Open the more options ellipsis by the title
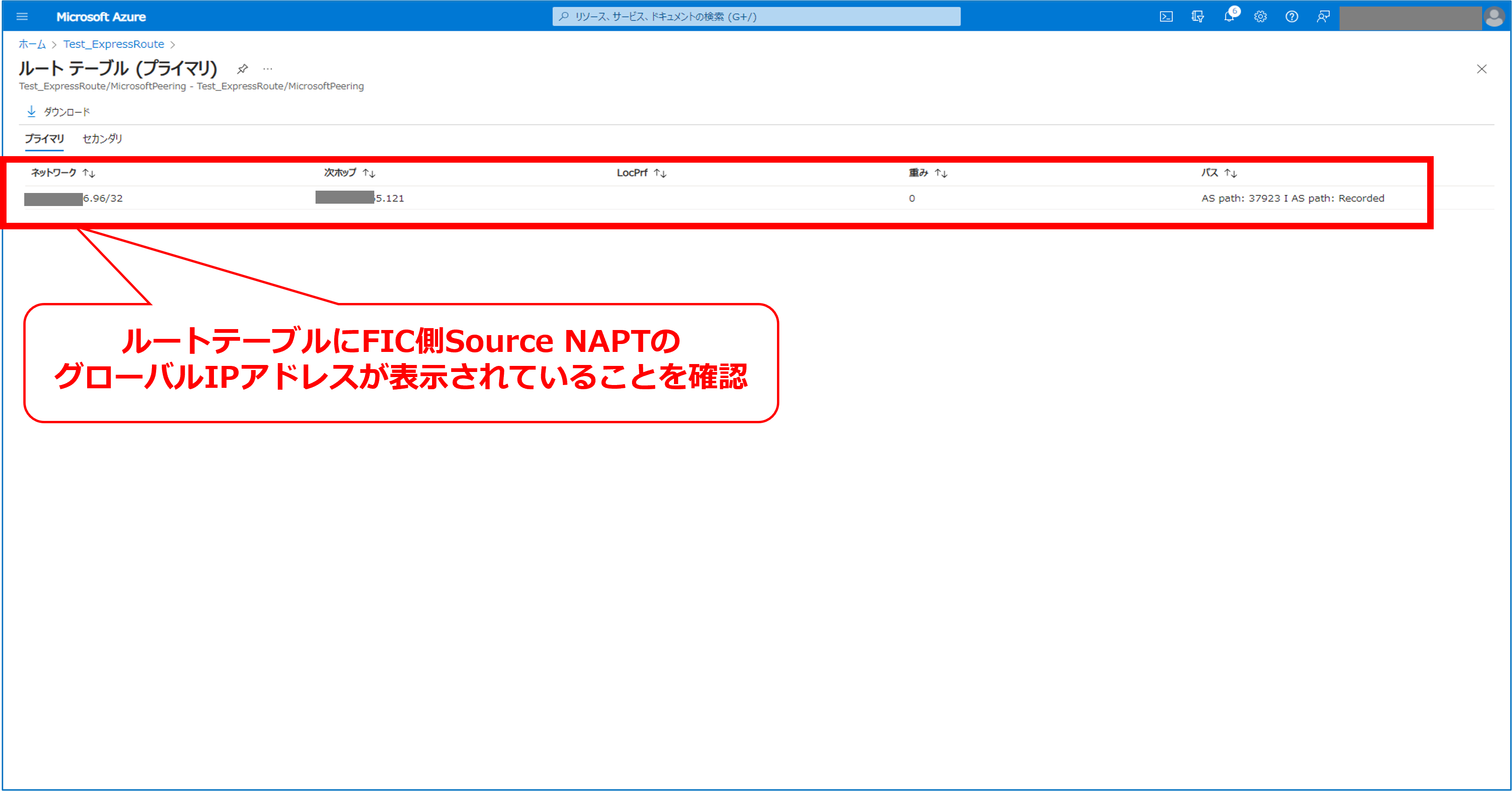The height and width of the screenshot is (791, 1512). (x=268, y=69)
